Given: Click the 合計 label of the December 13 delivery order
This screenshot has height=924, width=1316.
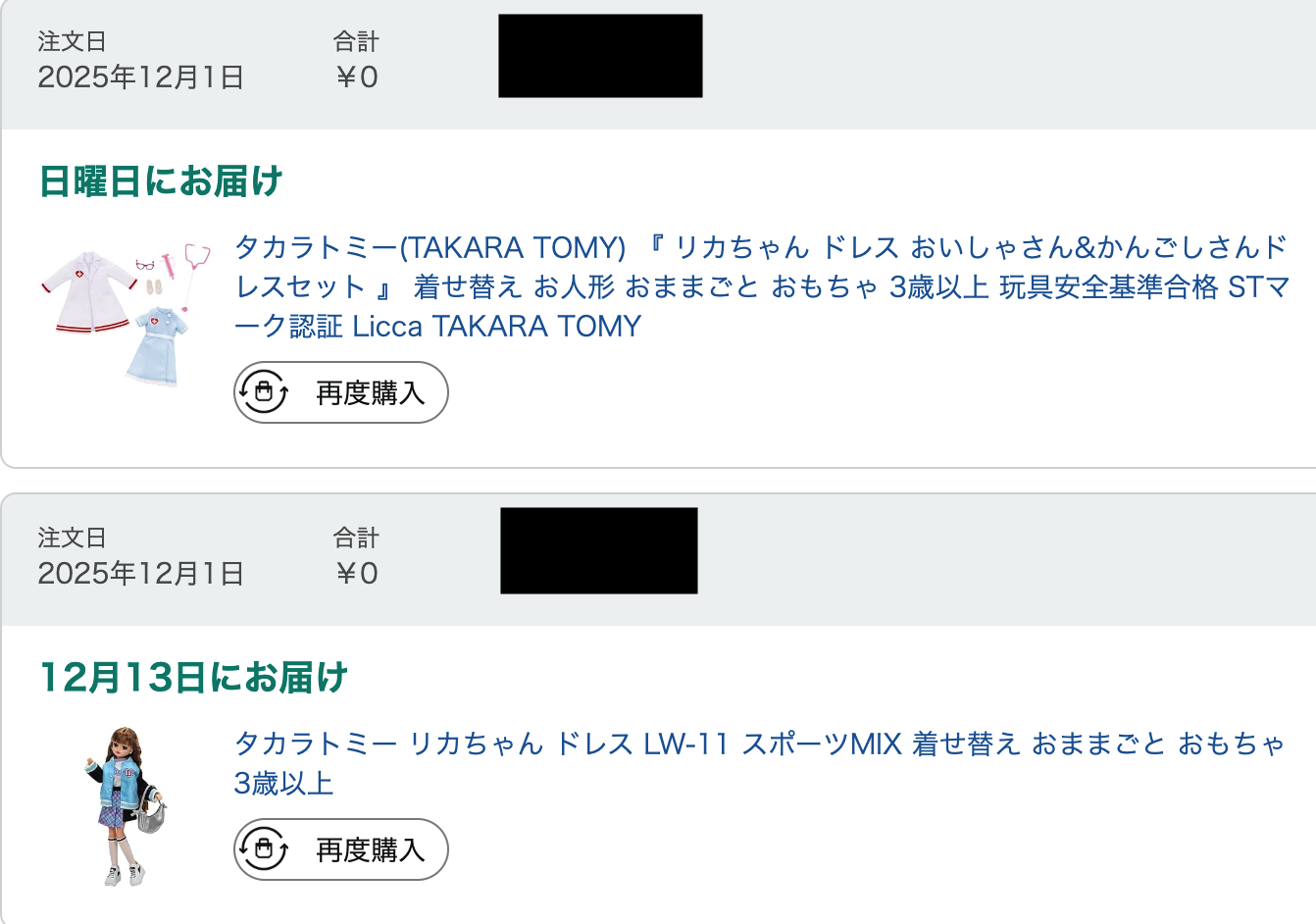Looking at the screenshot, I should tap(355, 538).
